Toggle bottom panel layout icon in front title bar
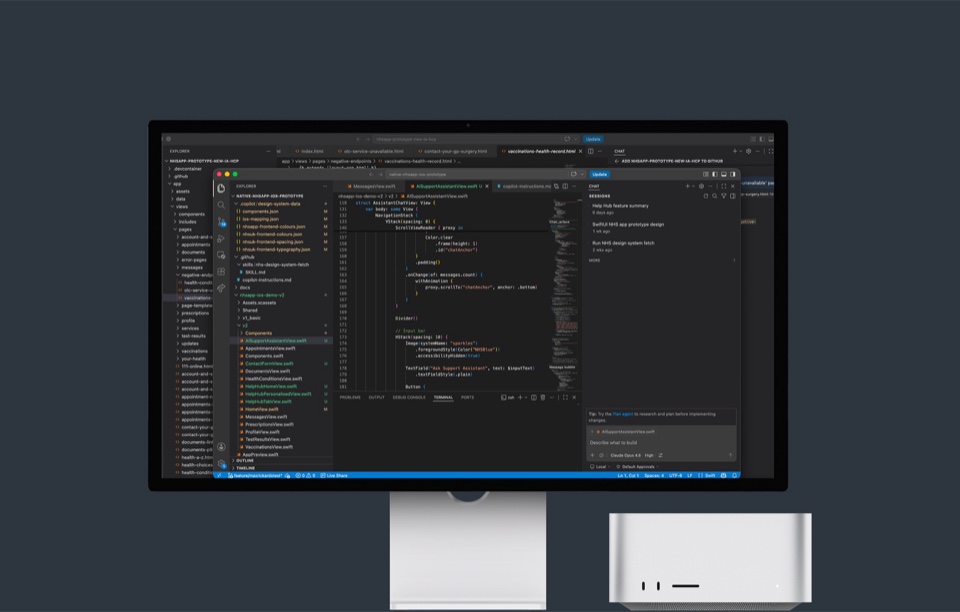 724,174
